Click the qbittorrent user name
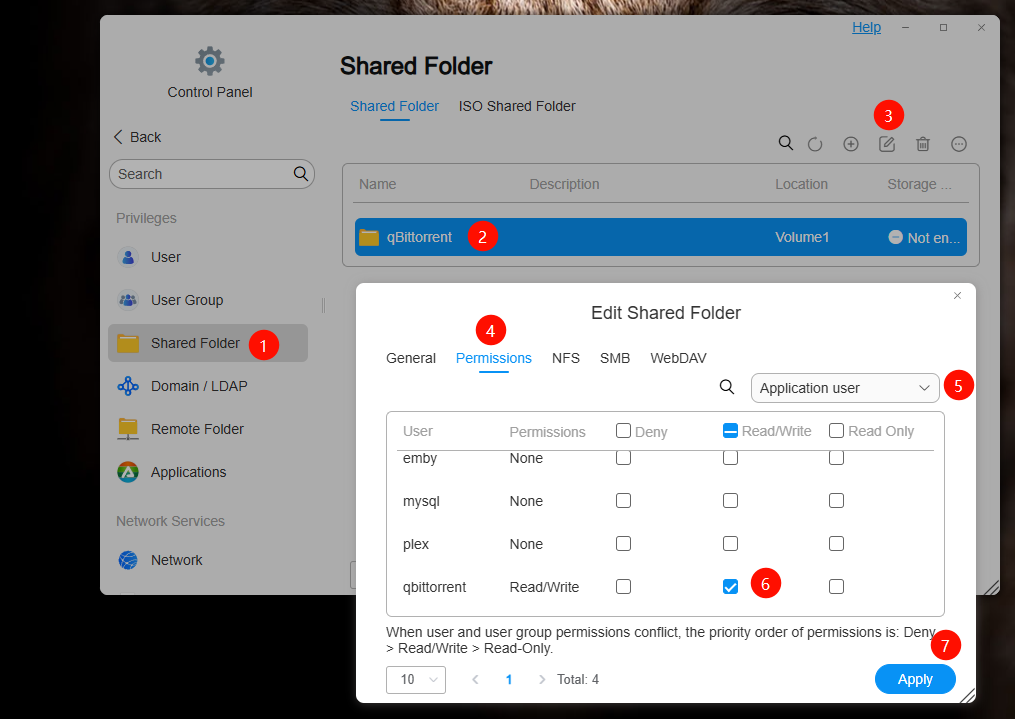The width and height of the screenshot is (1015, 719). point(434,587)
